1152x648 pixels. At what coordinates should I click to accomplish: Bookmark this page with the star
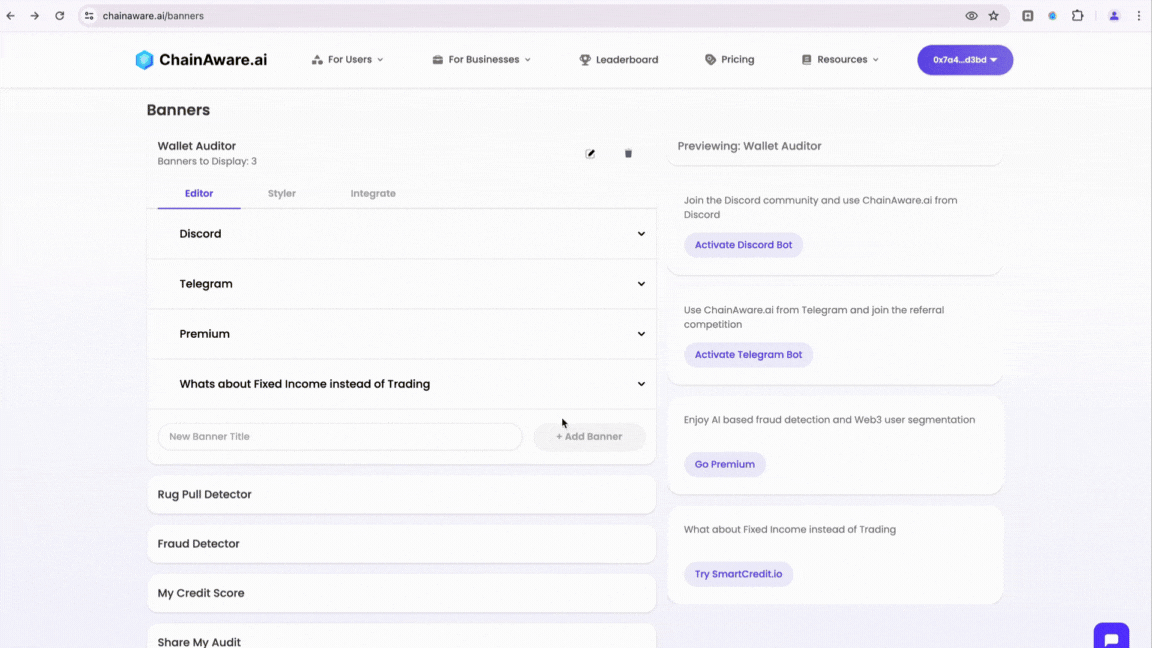pyautogui.click(x=993, y=15)
